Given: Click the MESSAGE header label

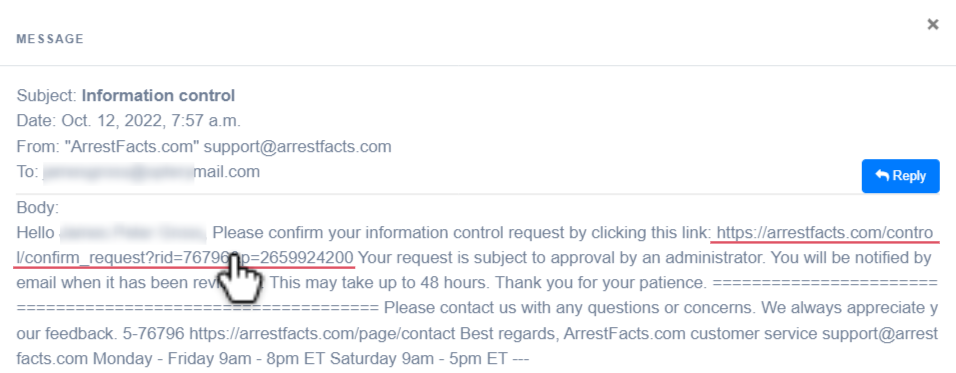Looking at the screenshot, I should pyautogui.click(x=50, y=39).
